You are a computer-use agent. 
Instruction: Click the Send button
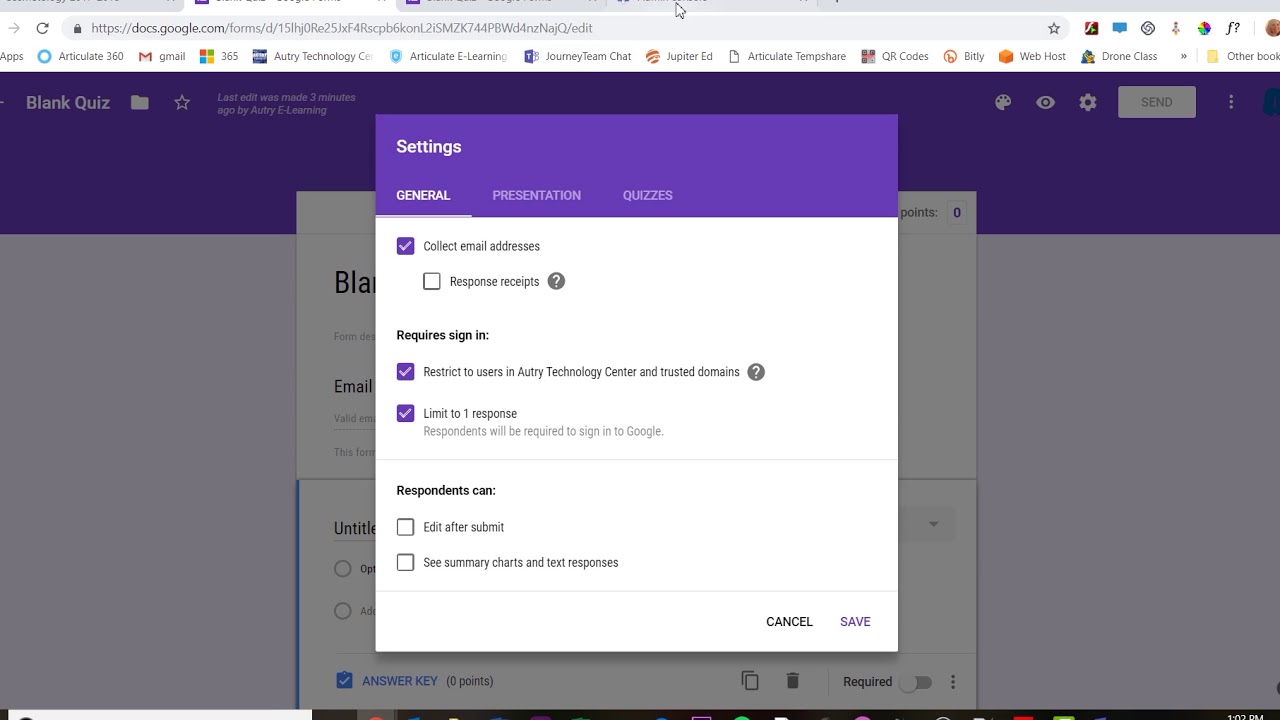point(1156,102)
